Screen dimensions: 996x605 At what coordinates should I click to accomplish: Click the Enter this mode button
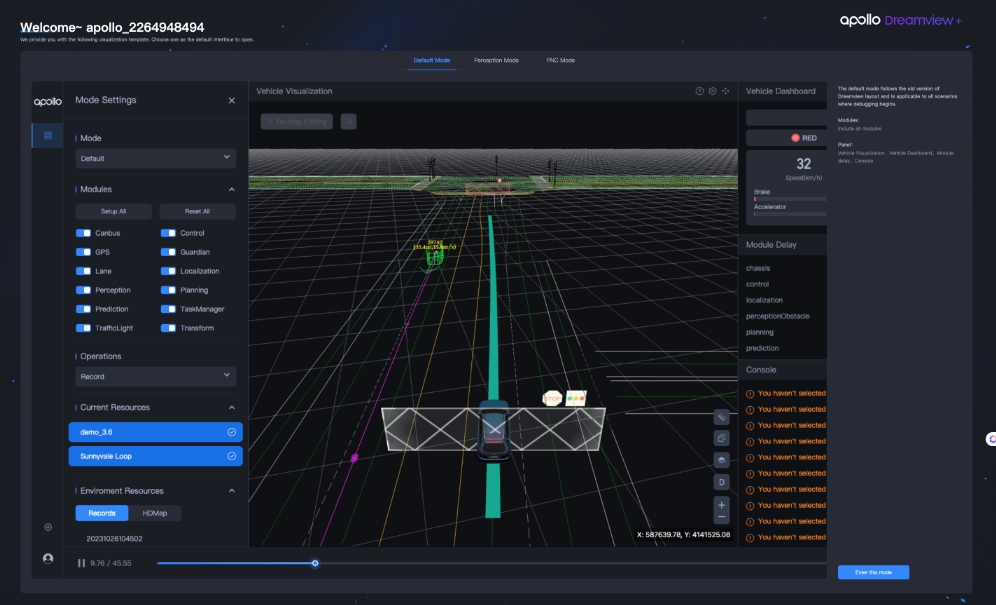tap(873, 573)
